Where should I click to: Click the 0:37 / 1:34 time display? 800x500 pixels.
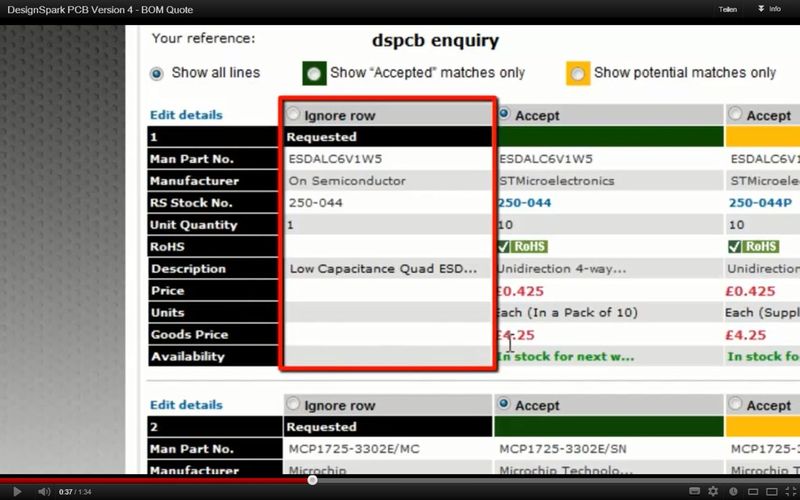click(75, 492)
